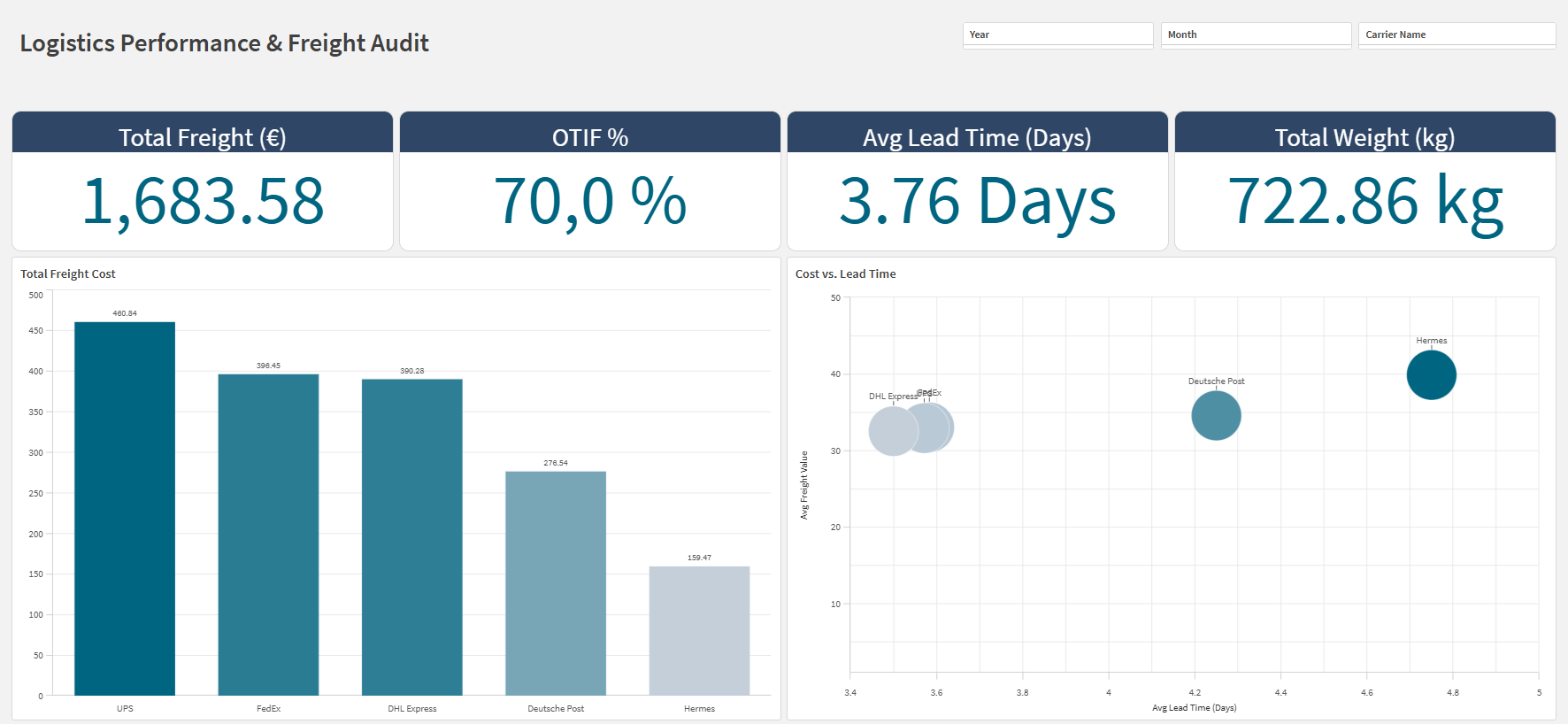Select the UPS bar in Total Freight Cost
Image resolution: width=1568 pixels, height=724 pixels.
[125, 509]
